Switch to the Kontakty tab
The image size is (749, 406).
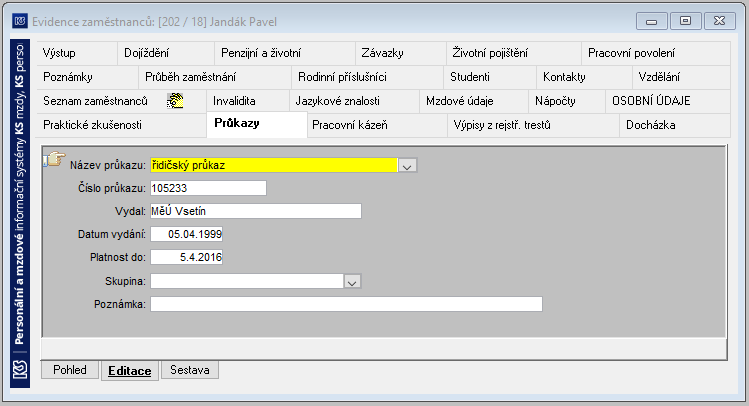pyautogui.click(x=584, y=77)
